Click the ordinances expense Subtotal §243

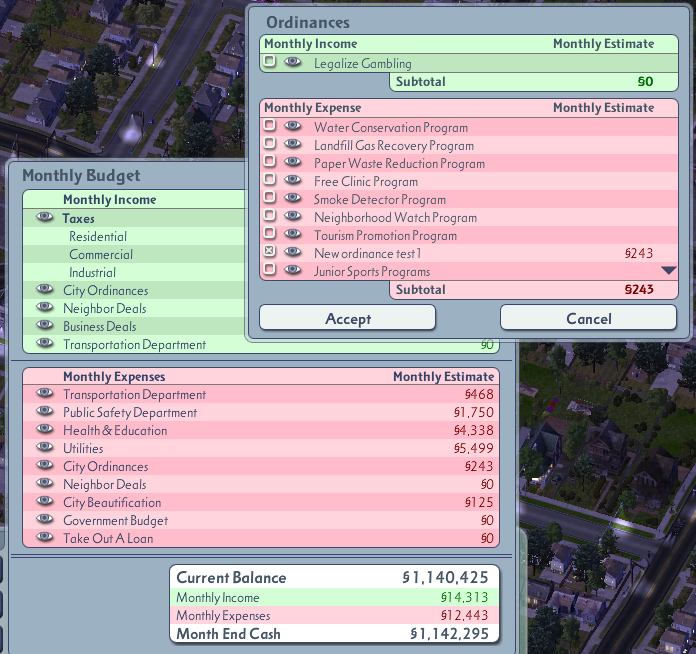(x=639, y=289)
